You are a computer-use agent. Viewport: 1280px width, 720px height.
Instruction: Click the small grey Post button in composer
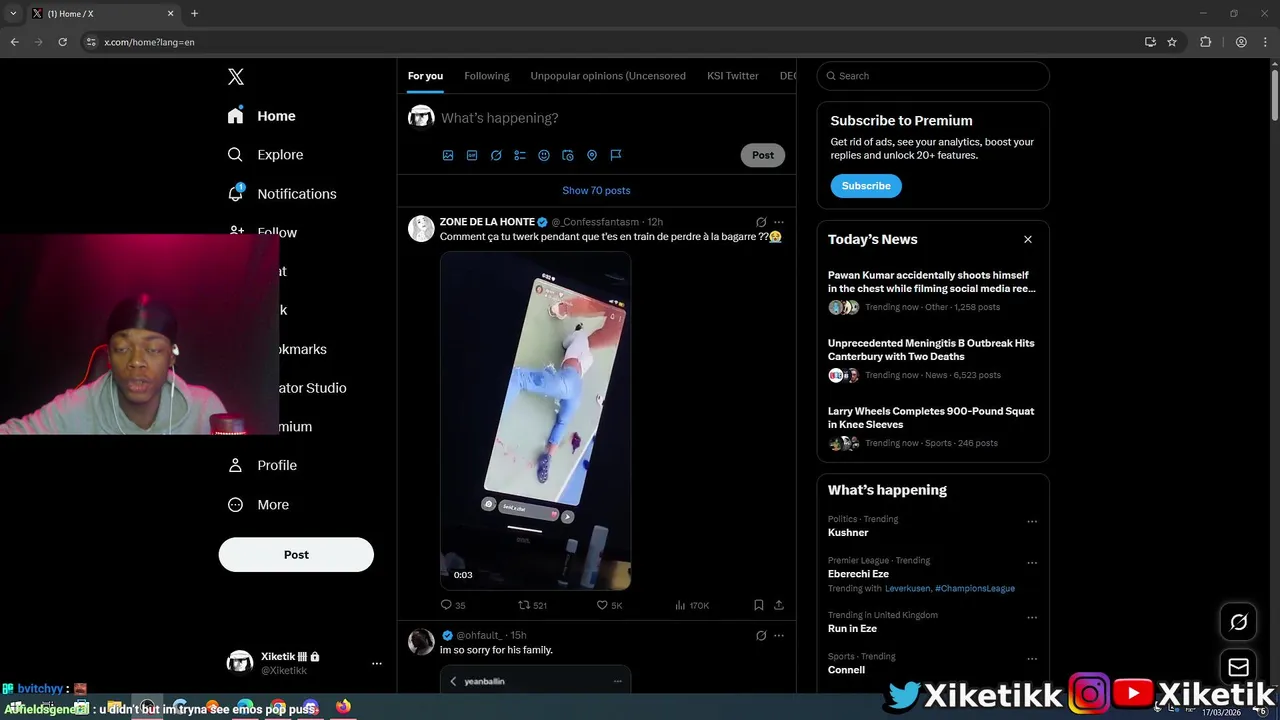coord(763,155)
